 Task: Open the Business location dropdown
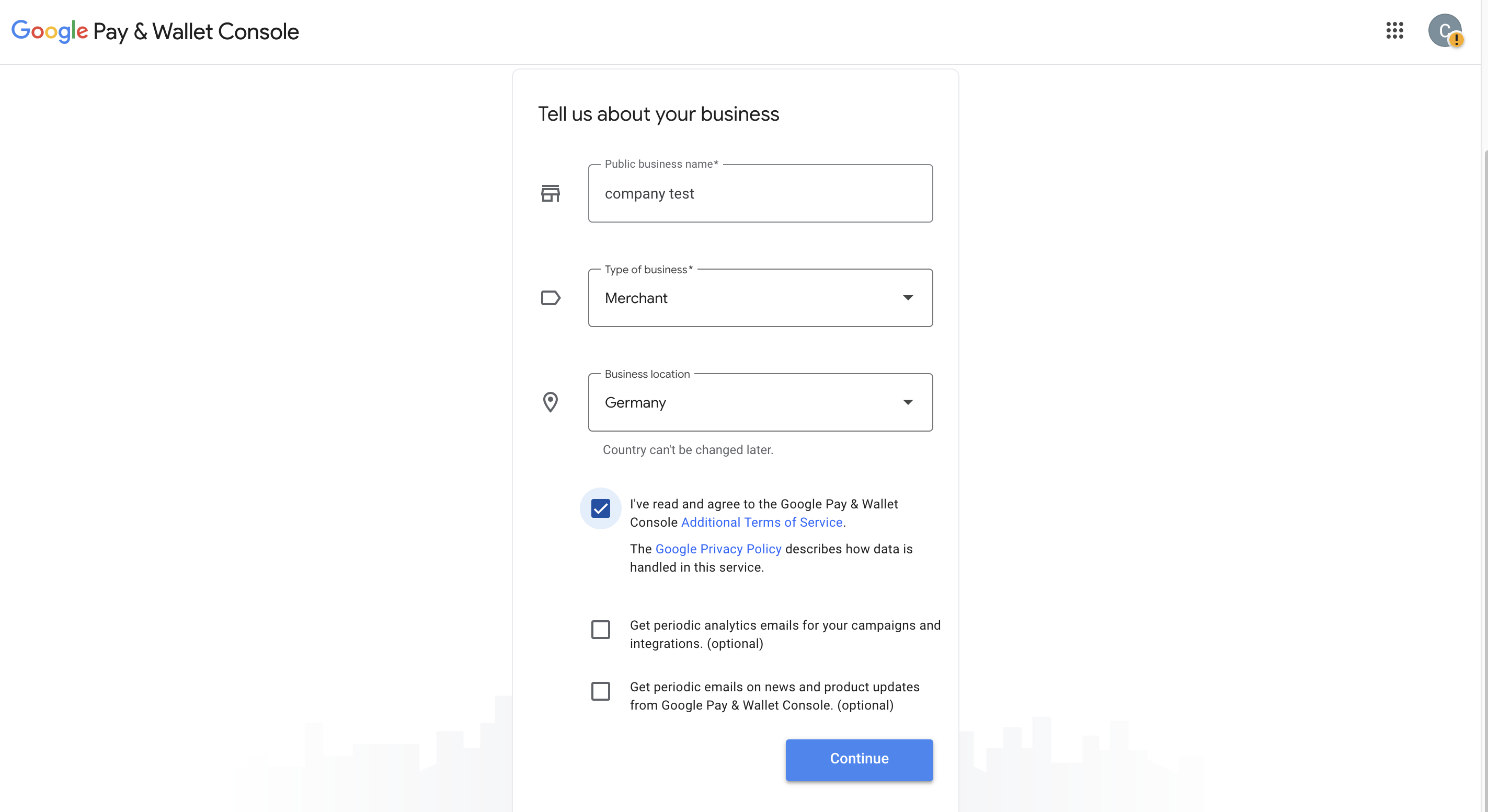point(760,402)
